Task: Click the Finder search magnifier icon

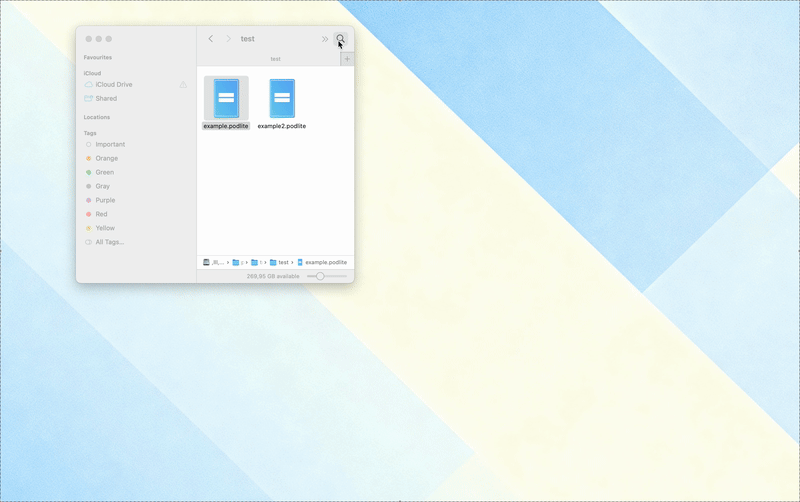Action: pyautogui.click(x=340, y=39)
